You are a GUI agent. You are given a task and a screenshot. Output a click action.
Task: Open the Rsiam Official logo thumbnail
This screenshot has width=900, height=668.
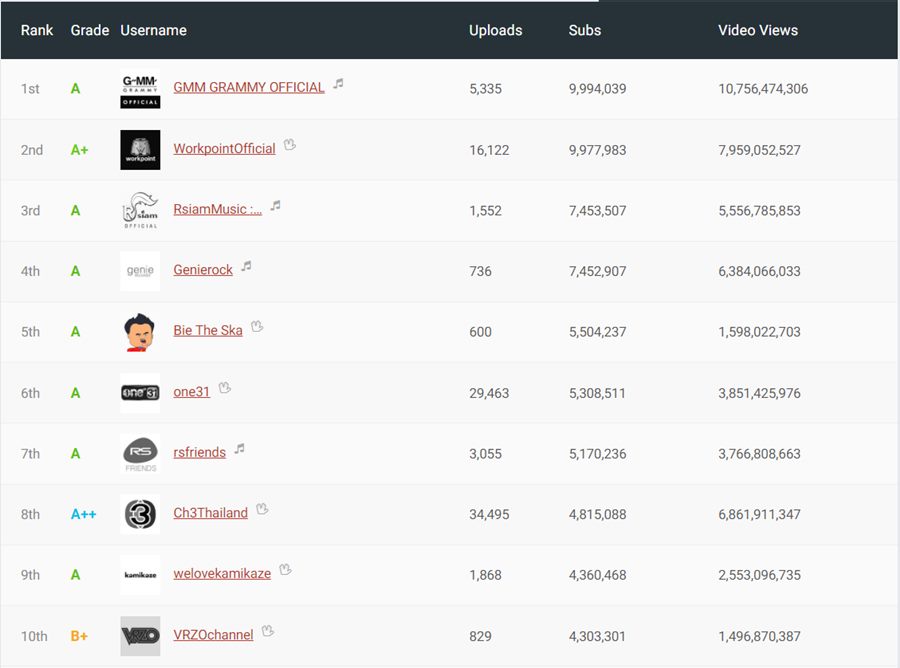pyautogui.click(x=140, y=211)
